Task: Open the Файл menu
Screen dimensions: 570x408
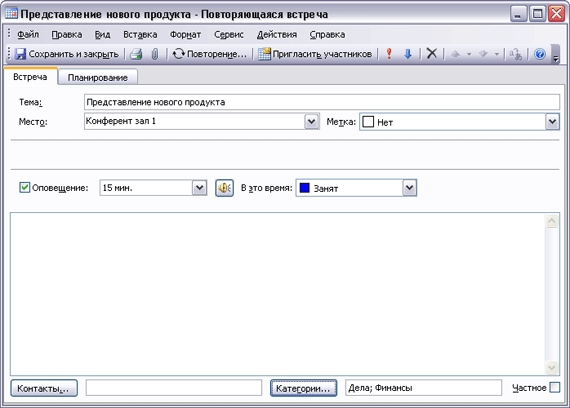Action: tap(28, 35)
